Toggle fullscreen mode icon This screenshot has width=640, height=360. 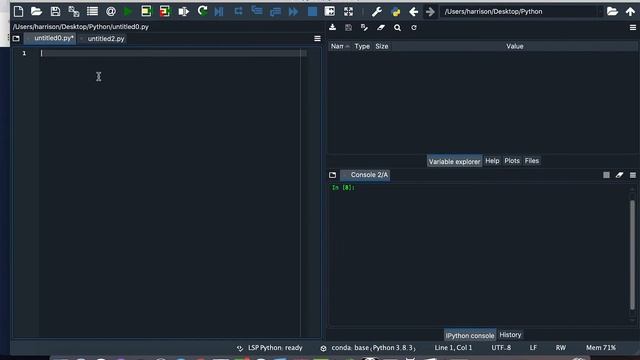[348, 11]
